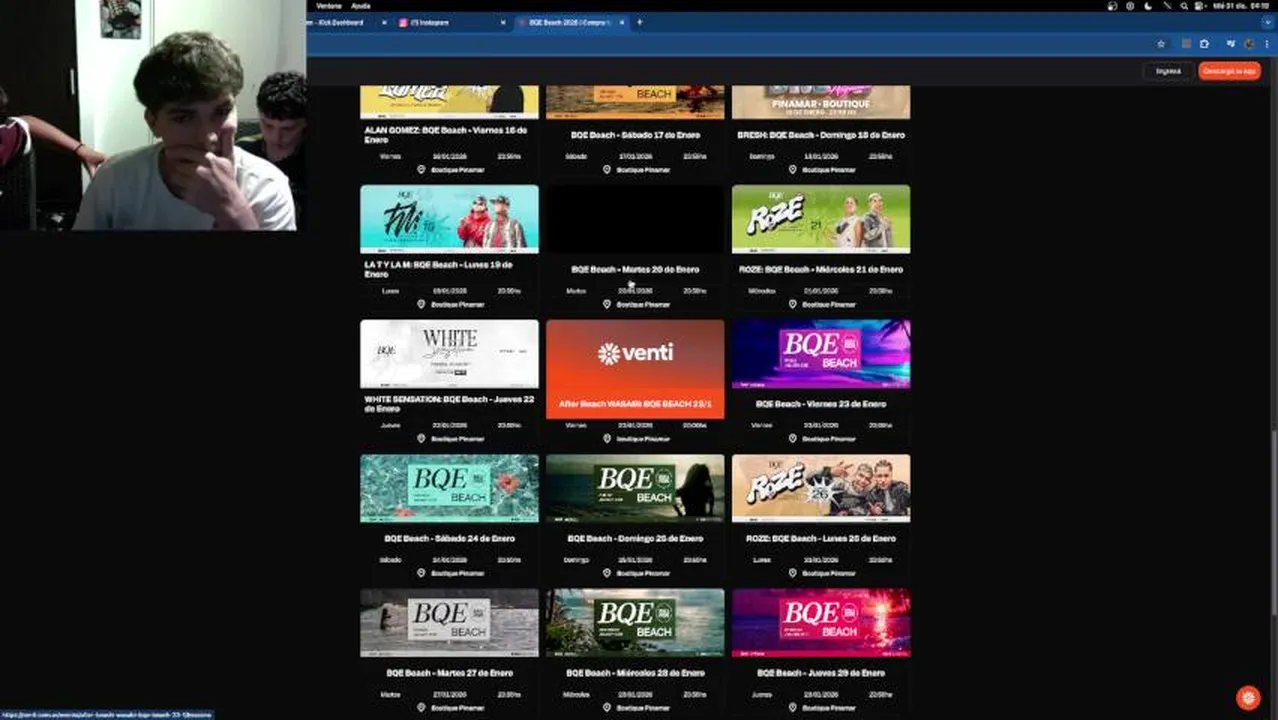Click the orange venti After Beach WASABI card
The image size is (1278, 720).
(x=635, y=369)
